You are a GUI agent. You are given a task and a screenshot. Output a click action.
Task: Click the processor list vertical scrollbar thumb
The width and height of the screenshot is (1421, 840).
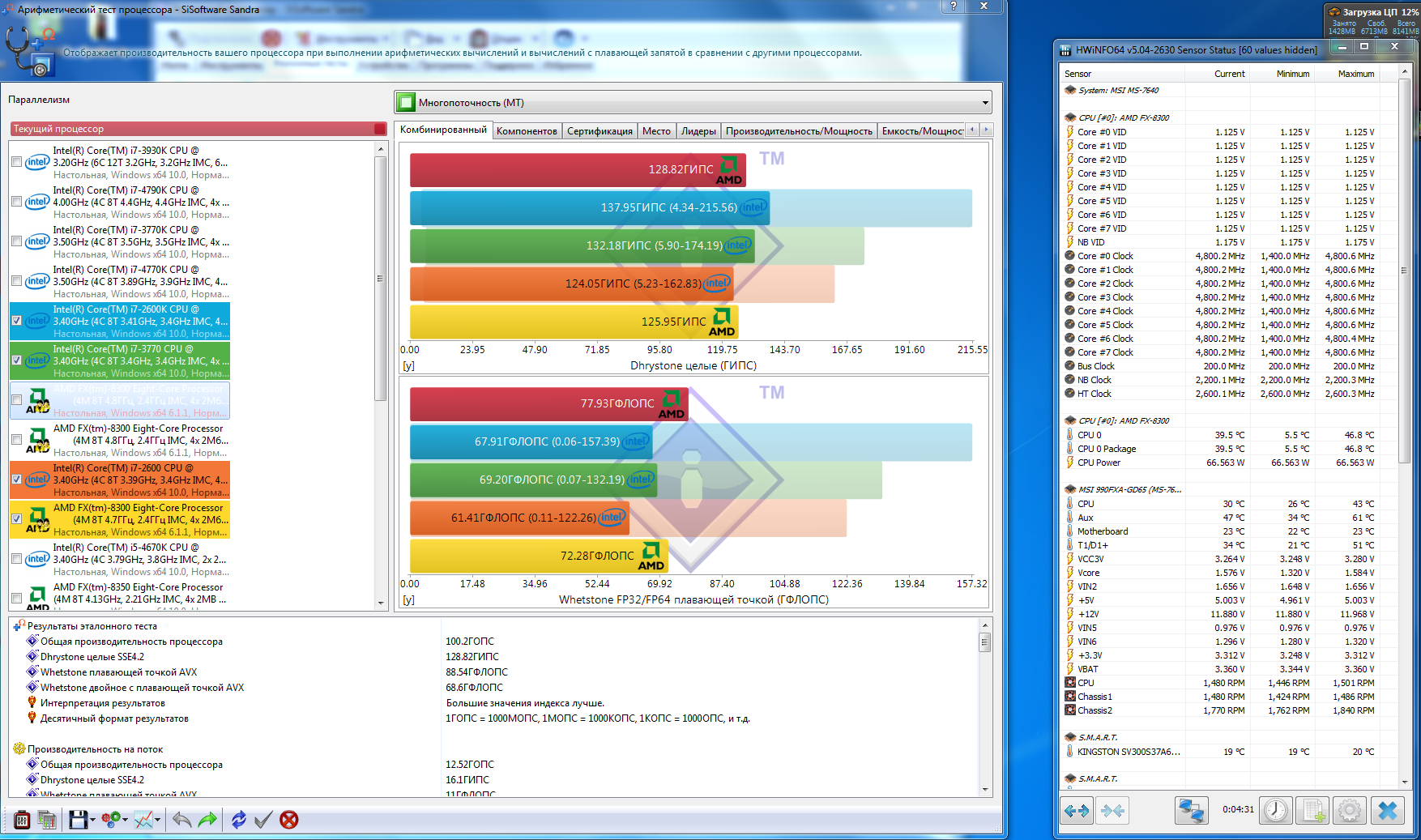point(381,278)
